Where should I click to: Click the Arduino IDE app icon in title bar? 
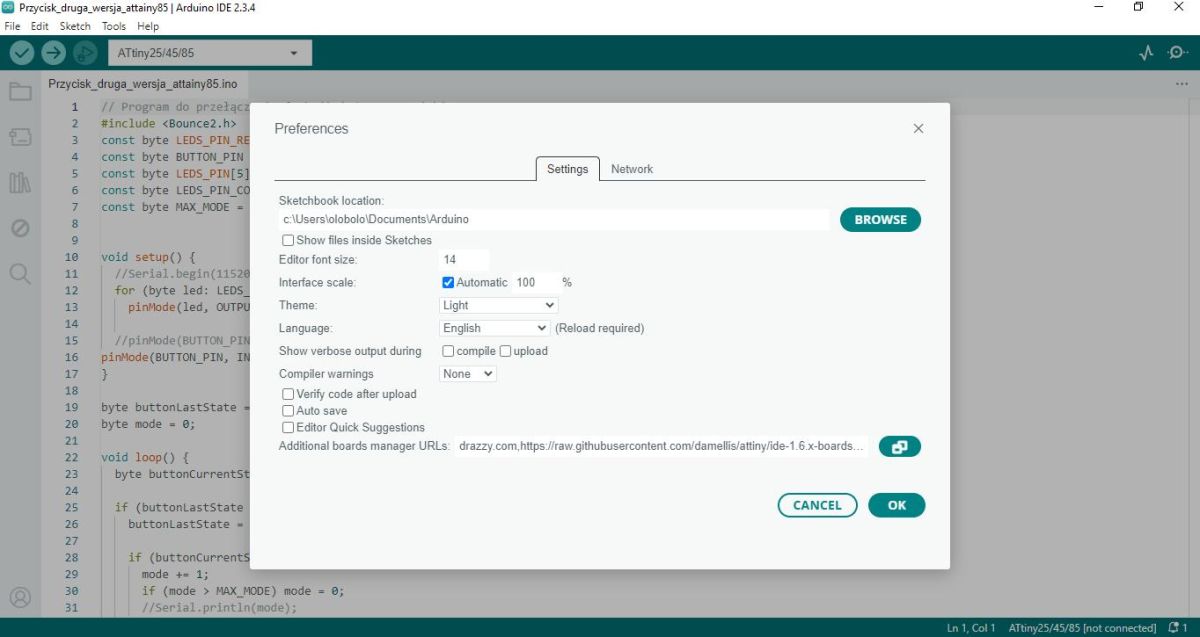click(x=8, y=7)
